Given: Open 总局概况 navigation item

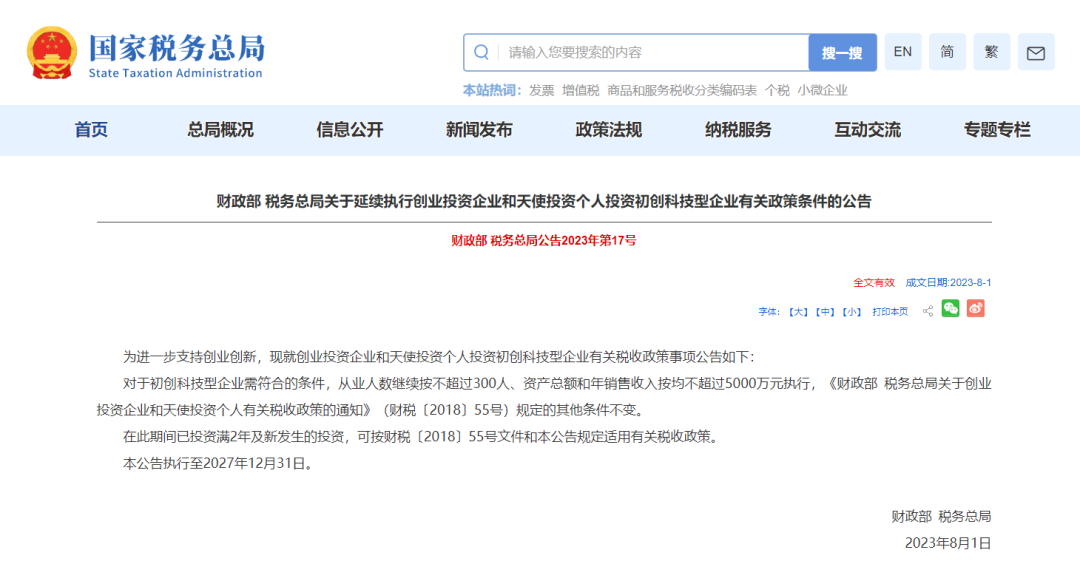Looking at the screenshot, I should point(220,129).
